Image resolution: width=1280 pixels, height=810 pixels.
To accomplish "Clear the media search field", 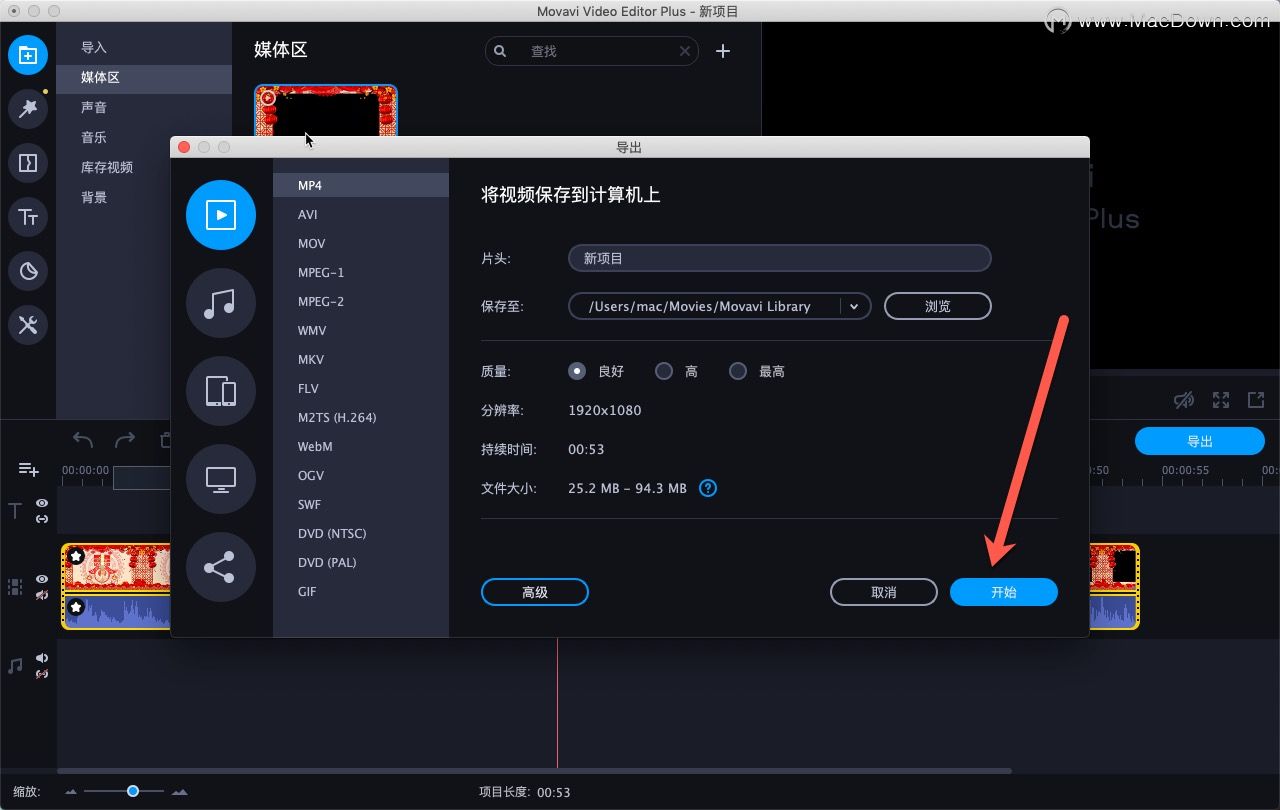I will pyautogui.click(x=685, y=51).
